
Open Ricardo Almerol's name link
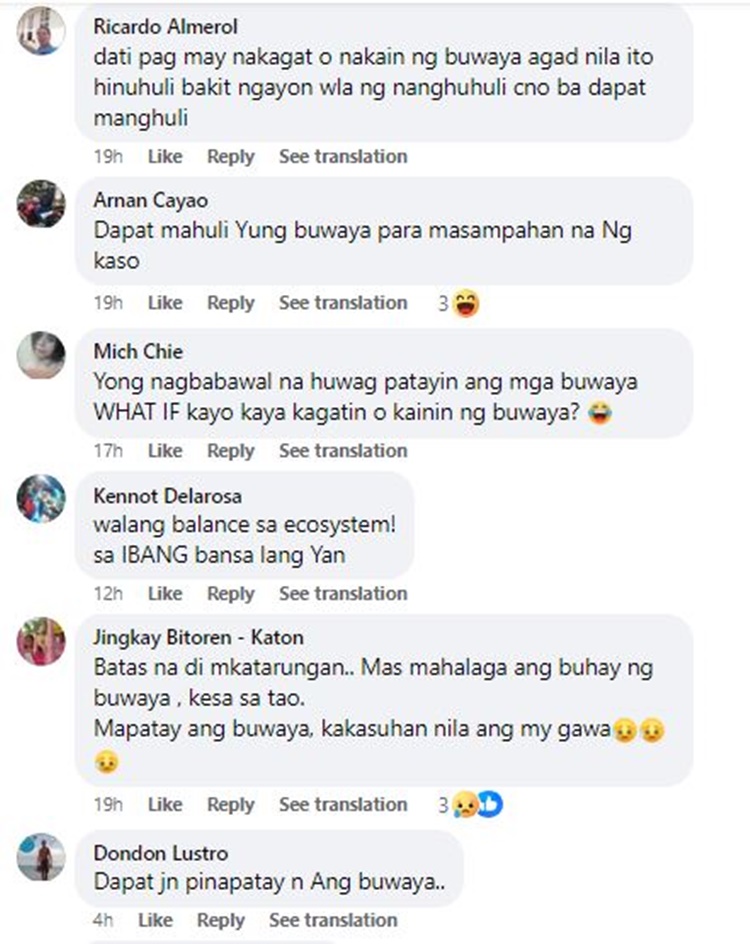166,26
